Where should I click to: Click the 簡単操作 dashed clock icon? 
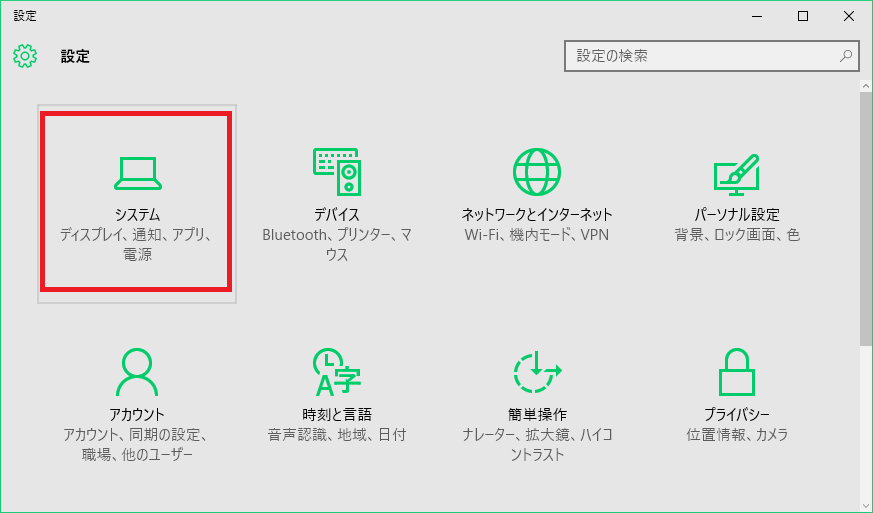537,372
